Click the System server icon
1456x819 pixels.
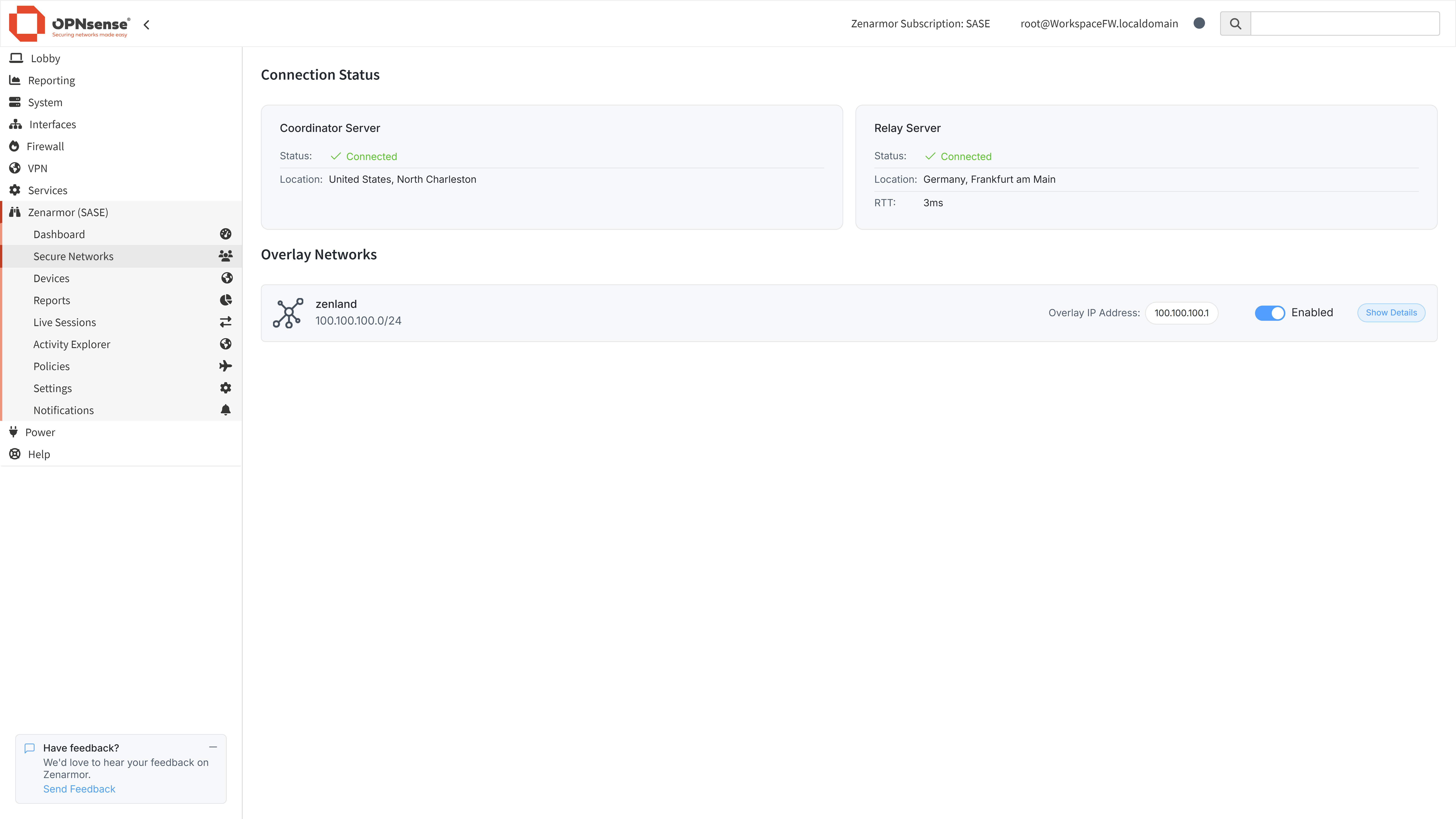(x=15, y=102)
